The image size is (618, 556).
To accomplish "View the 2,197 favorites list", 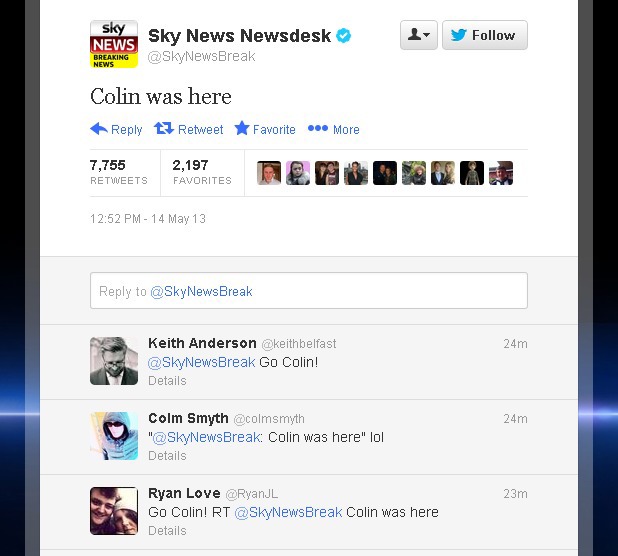I will (x=202, y=172).
